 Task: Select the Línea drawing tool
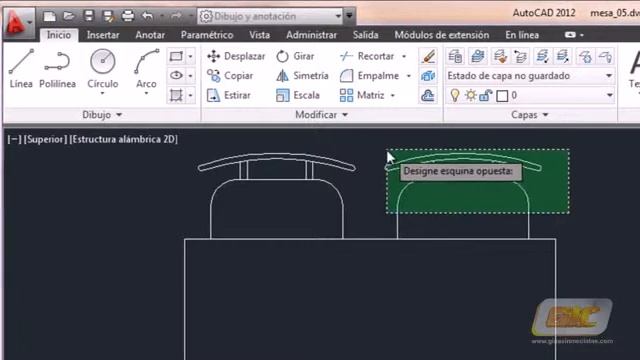21,68
